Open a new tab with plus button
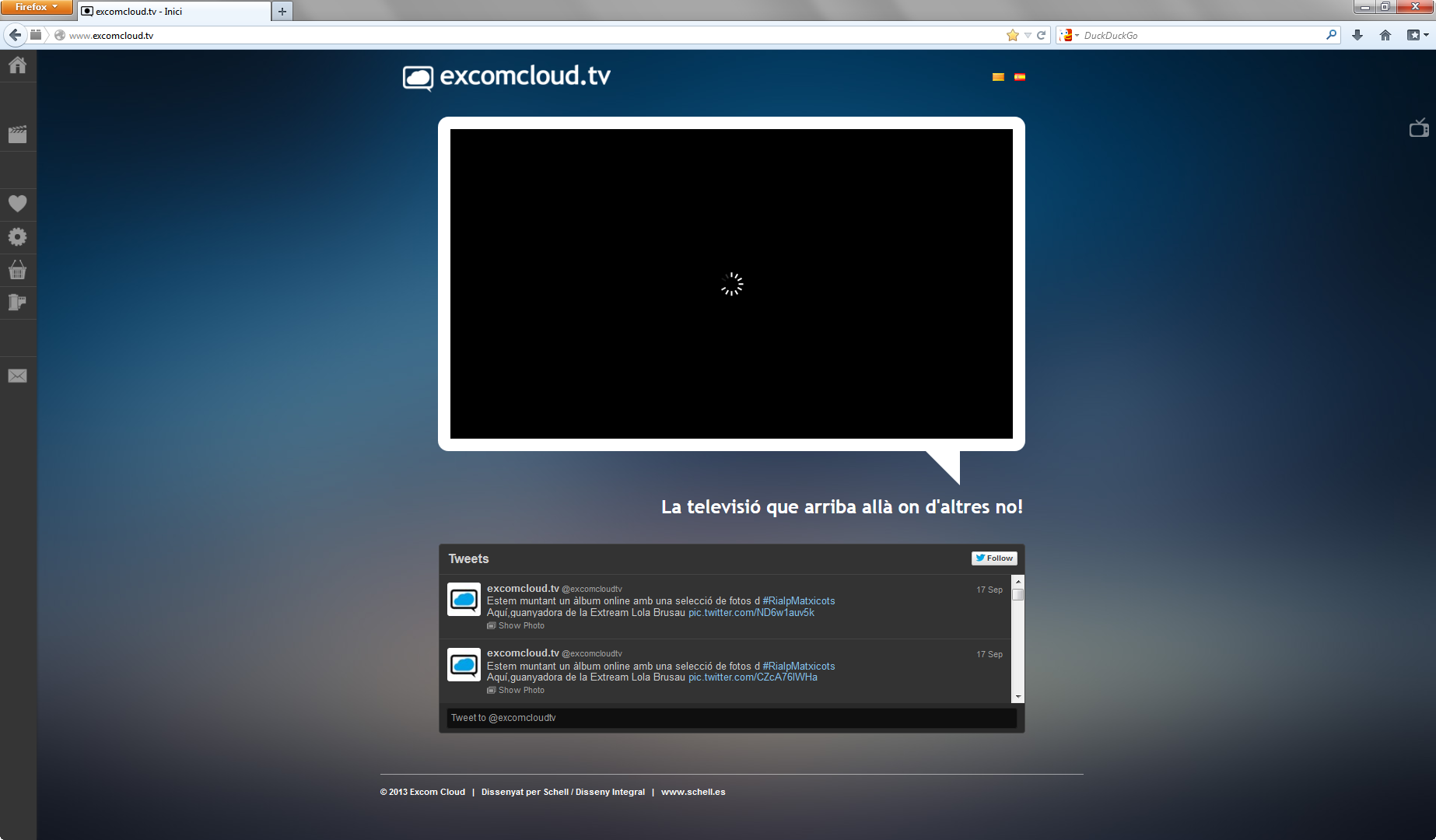This screenshot has width=1436, height=840. coord(282,12)
